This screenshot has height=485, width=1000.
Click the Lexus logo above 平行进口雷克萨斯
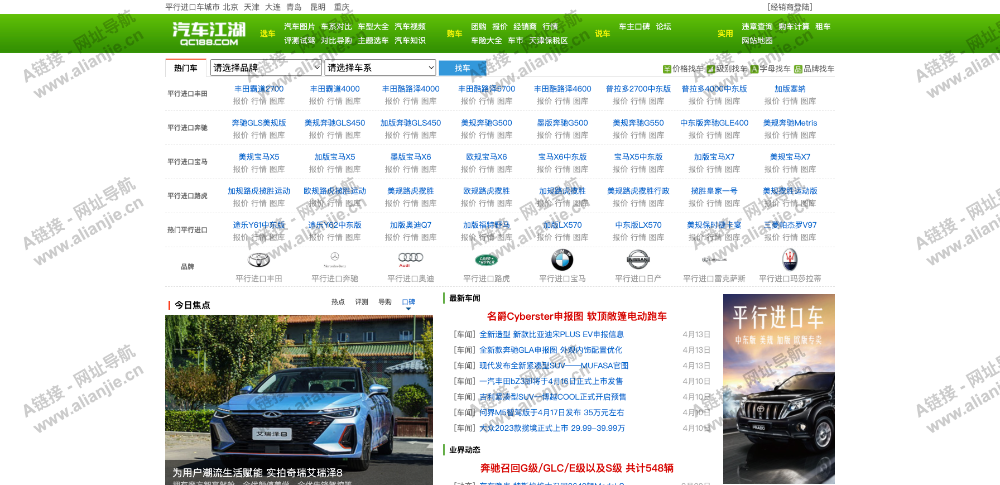click(x=714, y=260)
